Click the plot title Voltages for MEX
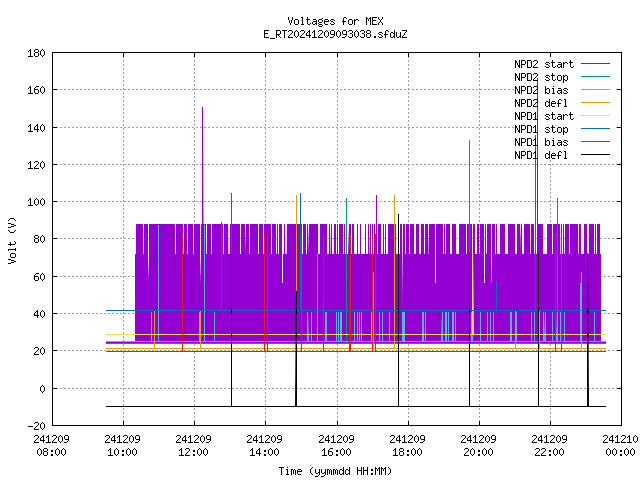Viewport: 640px width, 480px height. click(335, 21)
